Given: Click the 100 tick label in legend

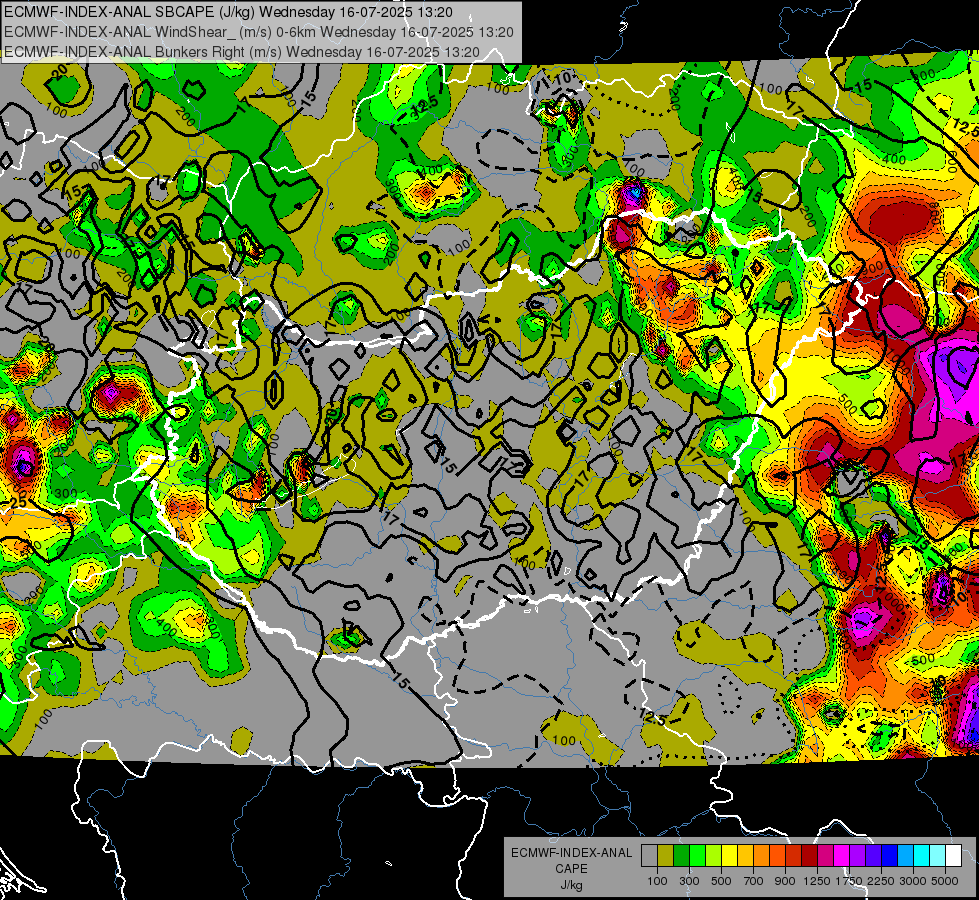Looking at the screenshot, I should [657, 881].
